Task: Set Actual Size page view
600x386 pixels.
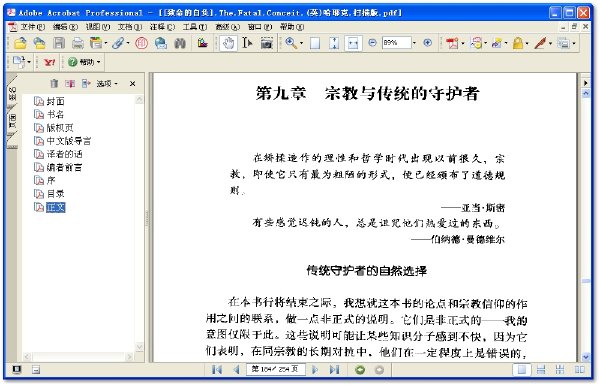Action: pos(315,43)
